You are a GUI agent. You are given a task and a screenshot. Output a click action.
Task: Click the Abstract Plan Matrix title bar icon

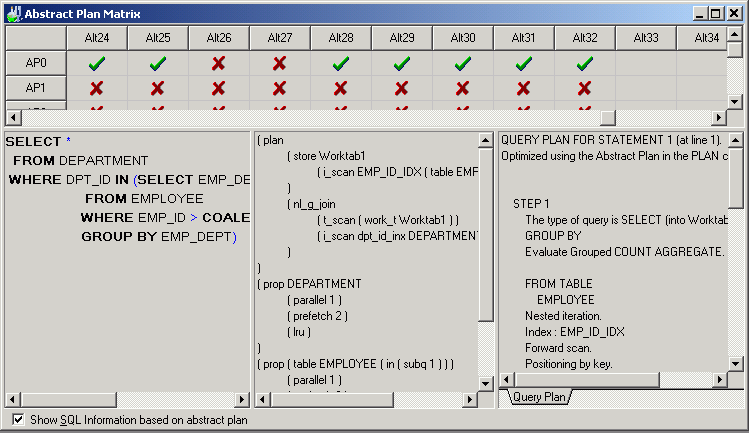13,13
